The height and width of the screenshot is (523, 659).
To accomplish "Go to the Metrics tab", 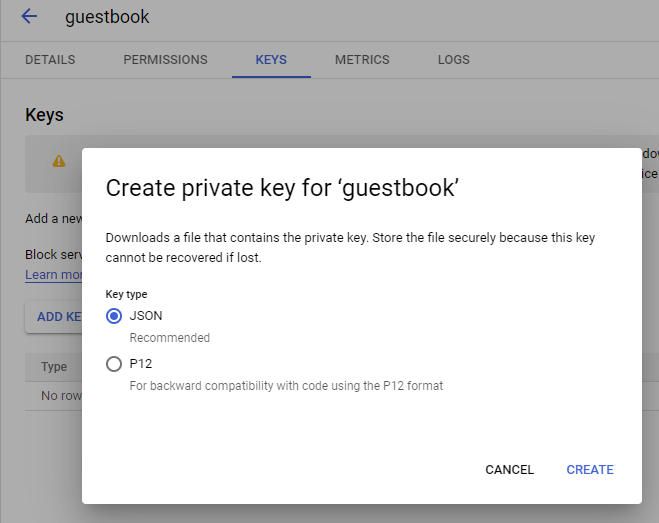I will pyautogui.click(x=362, y=60).
